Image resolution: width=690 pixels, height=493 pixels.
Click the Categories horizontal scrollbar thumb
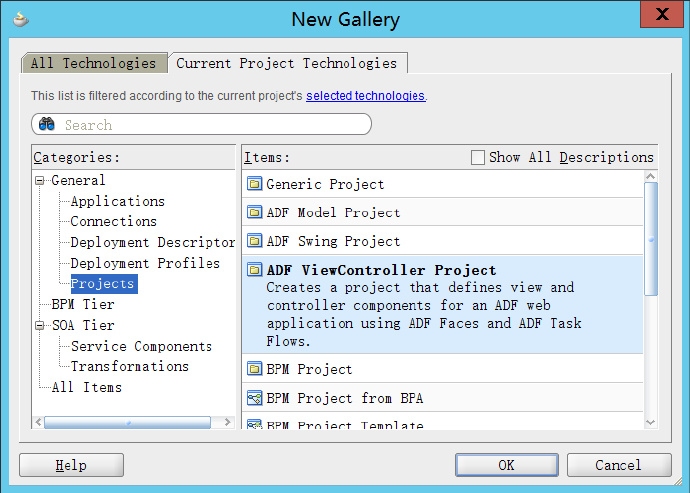[x=128, y=422]
